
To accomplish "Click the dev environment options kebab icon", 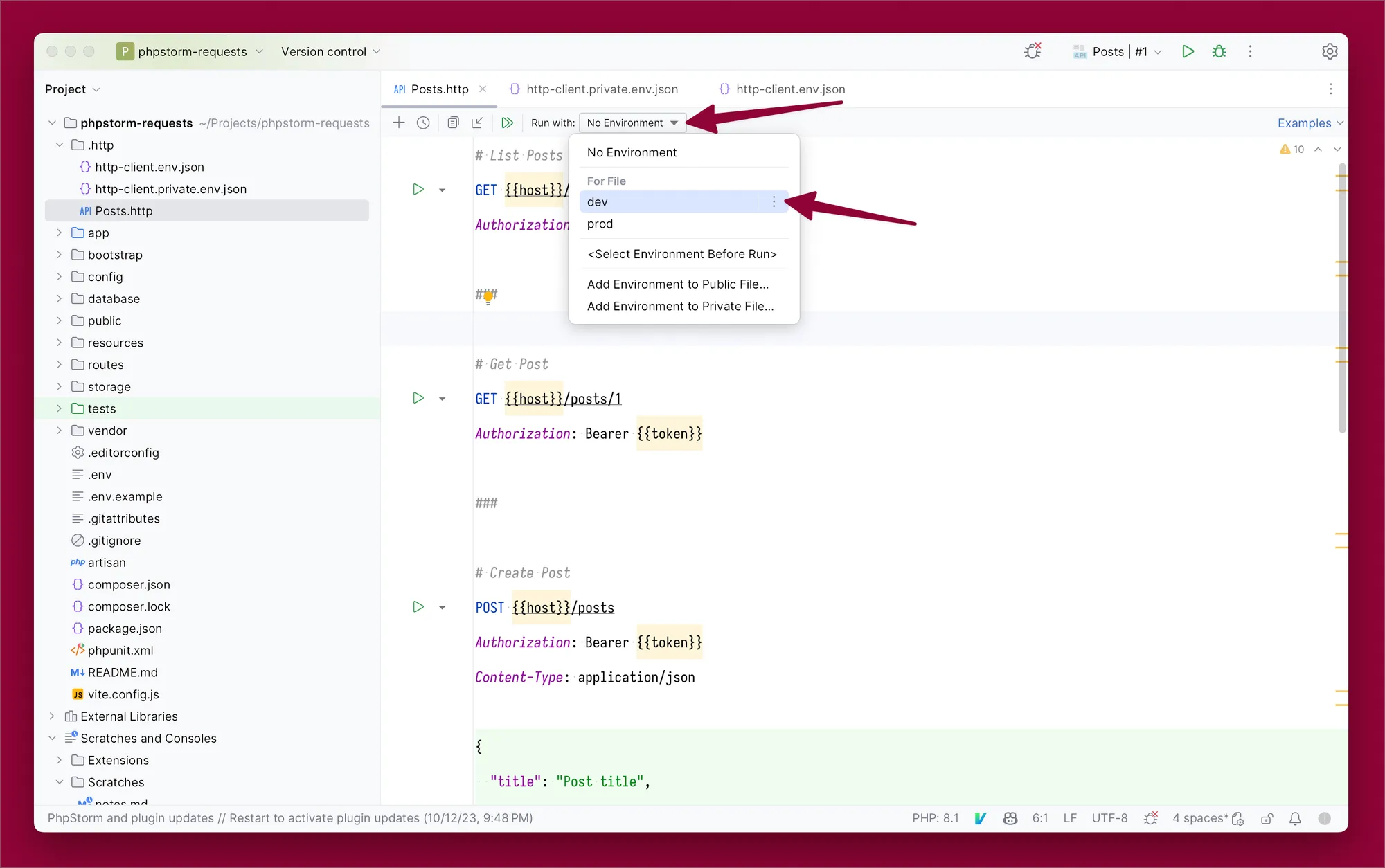I will click(774, 201).
